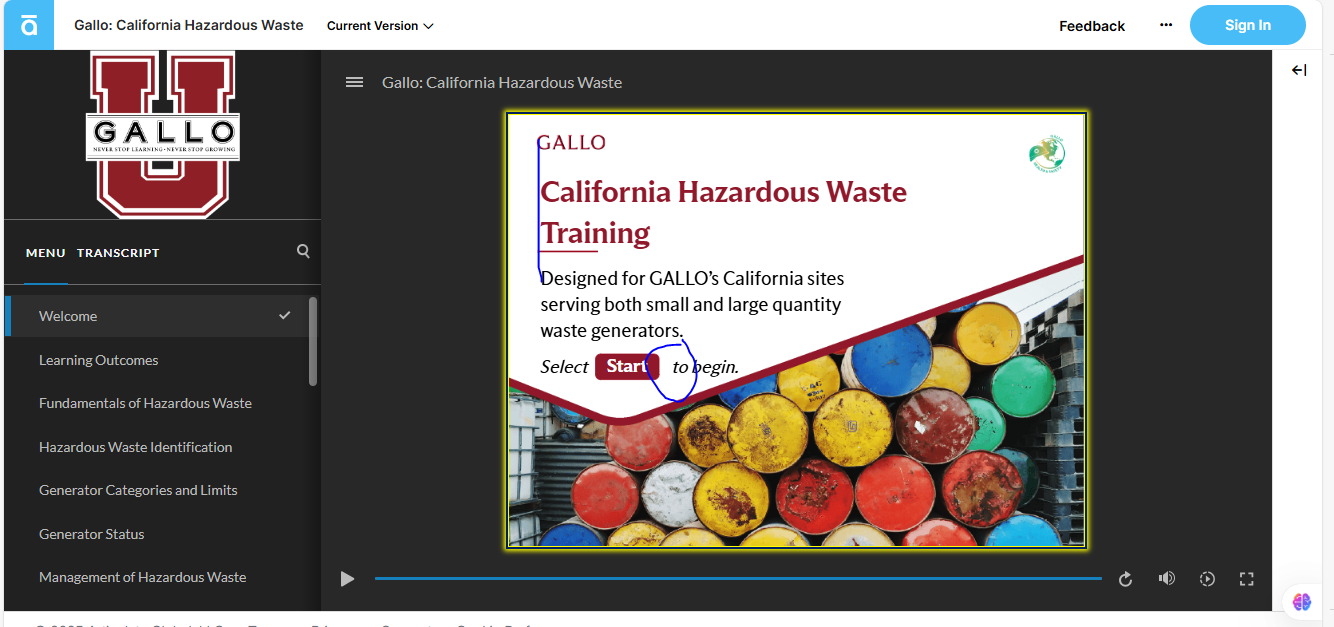Click the 'Gallo: California Hazardous Waste' player heading
This screenshot has width=1334, height=627.
(x=502, y=82)
